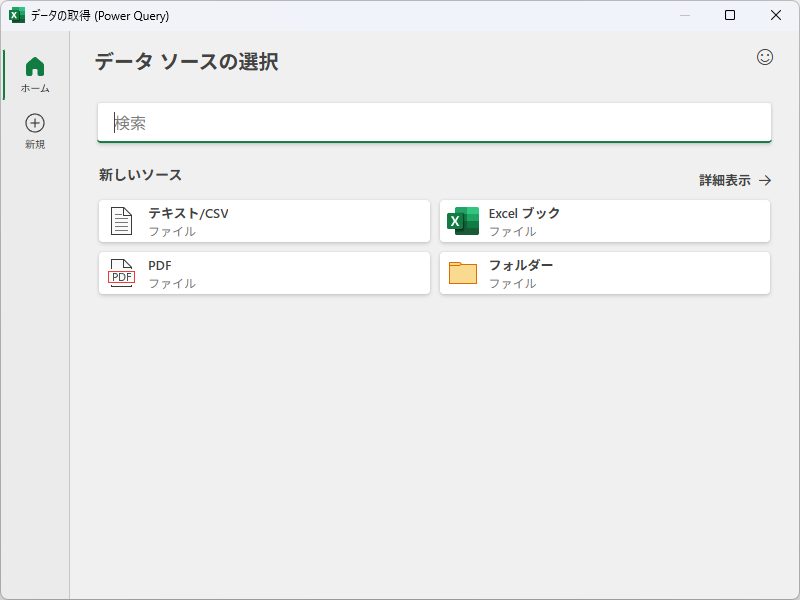Choose the Excel ブック source icon
800x600 pixels.
pyautogui.click(x=462, y=221)
